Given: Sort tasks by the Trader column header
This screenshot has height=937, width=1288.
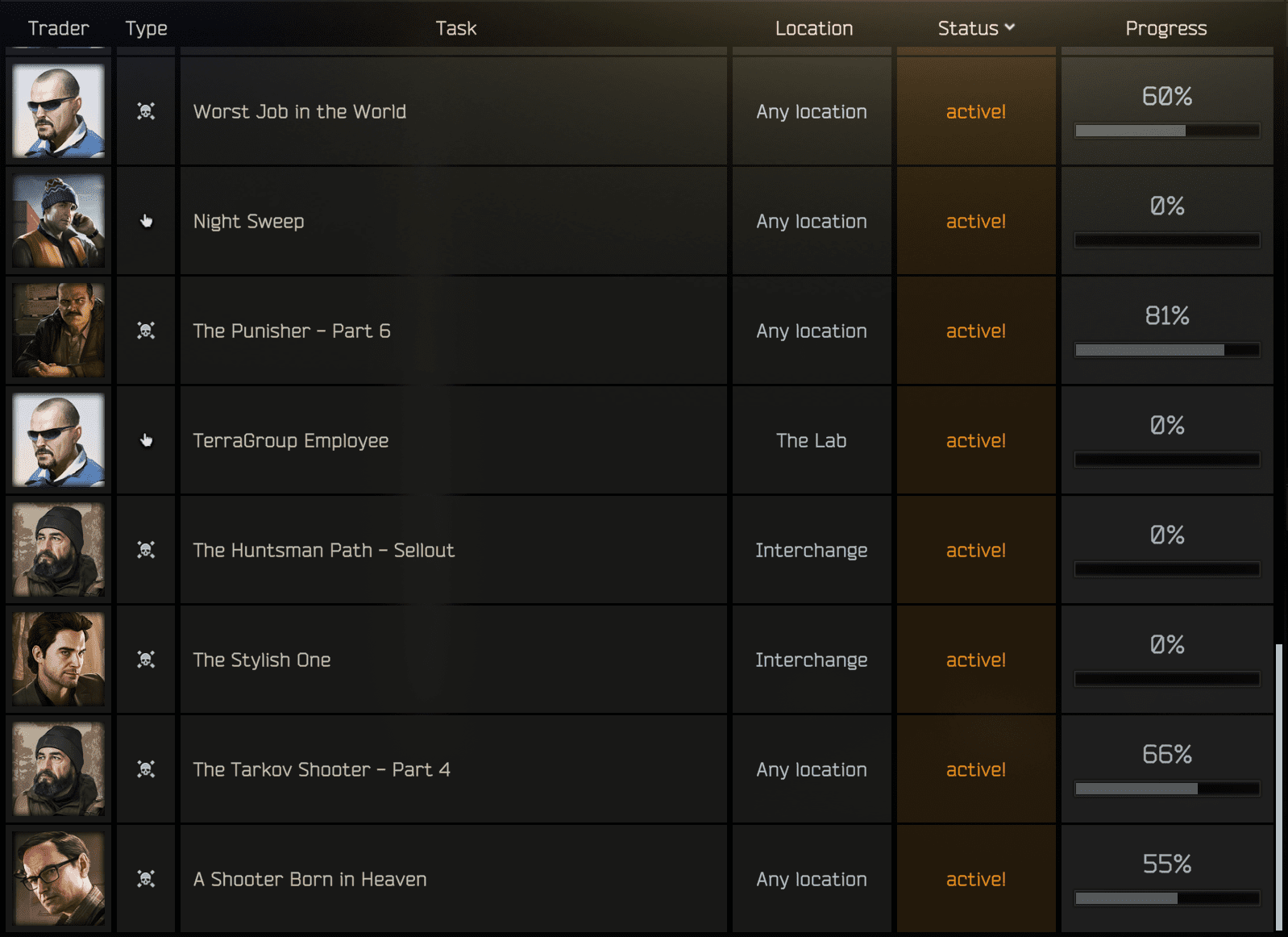Looking at the screenshot, I should tap(58, 28).
